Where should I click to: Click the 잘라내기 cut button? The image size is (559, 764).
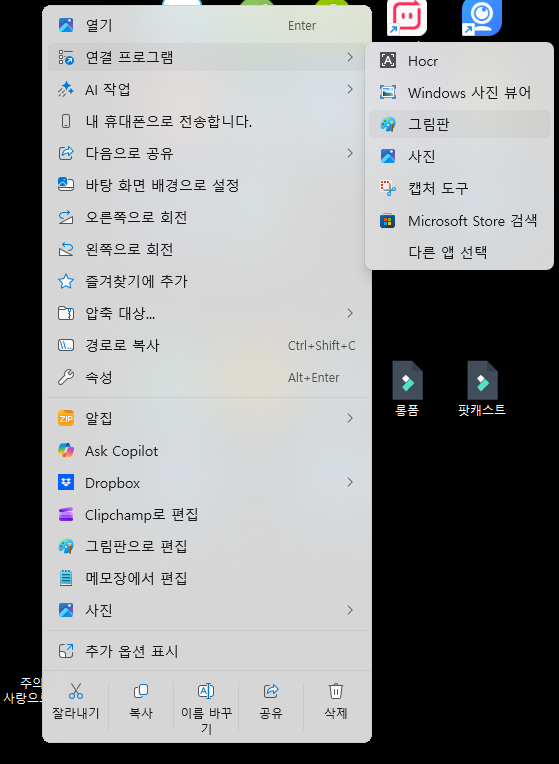tap(76, 702)
